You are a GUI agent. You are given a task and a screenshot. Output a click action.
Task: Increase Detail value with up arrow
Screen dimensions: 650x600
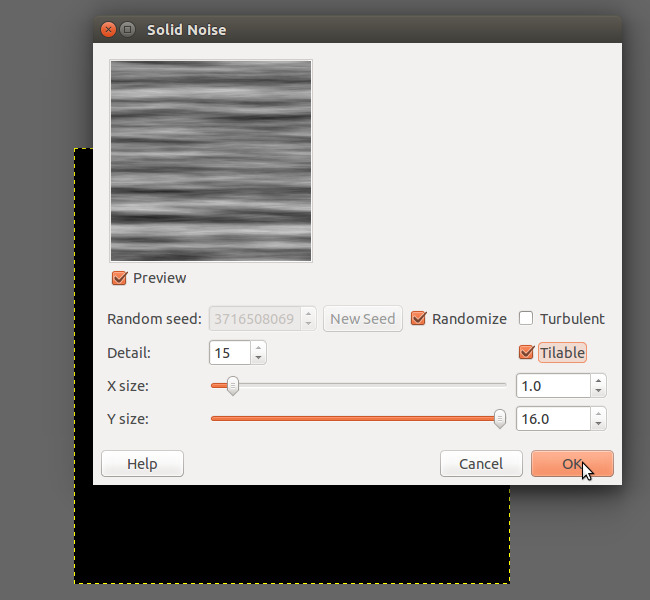pos(258,347)
